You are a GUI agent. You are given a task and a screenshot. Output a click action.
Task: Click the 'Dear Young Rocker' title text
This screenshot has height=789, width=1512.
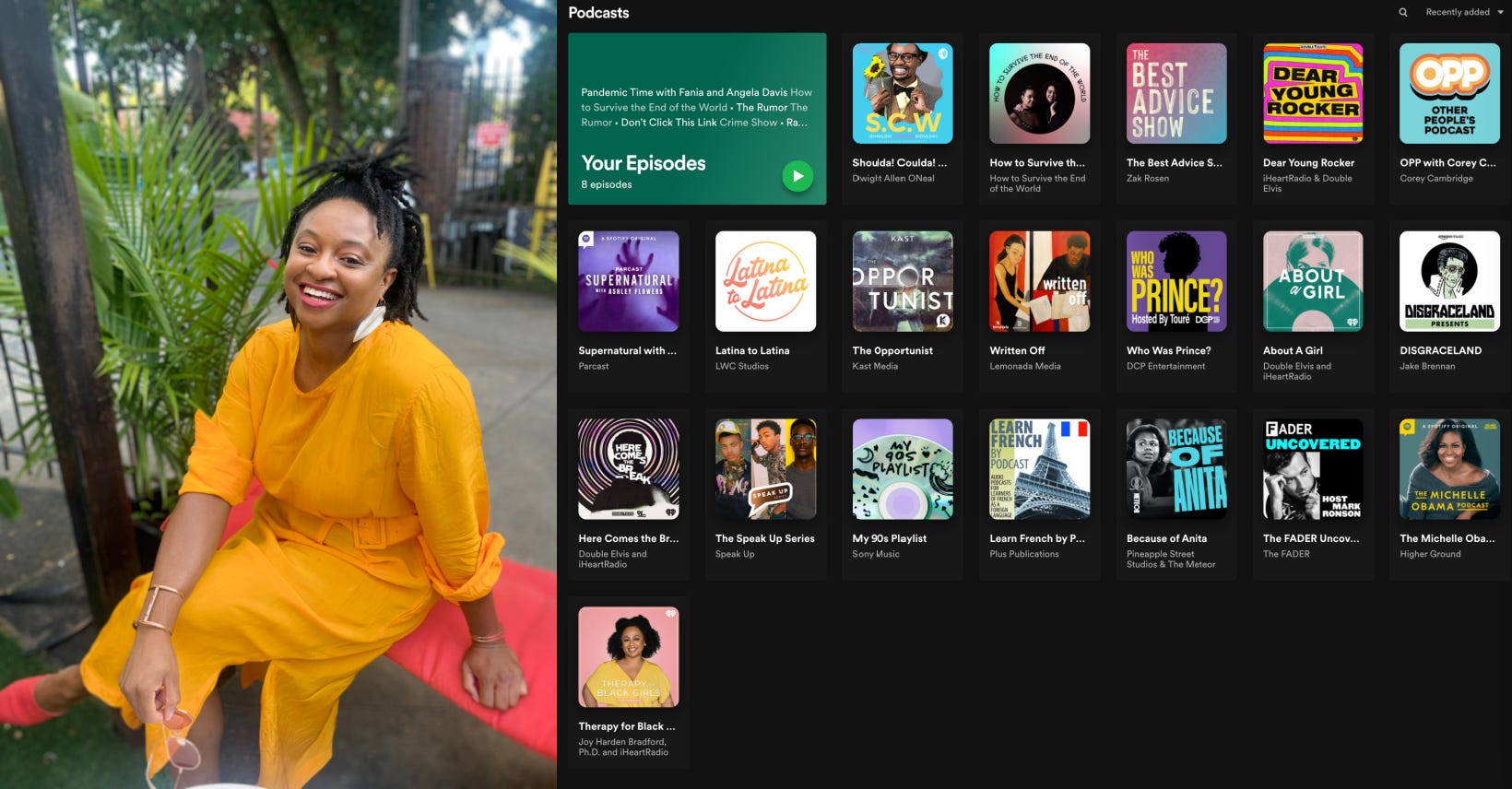point(1308,163)
